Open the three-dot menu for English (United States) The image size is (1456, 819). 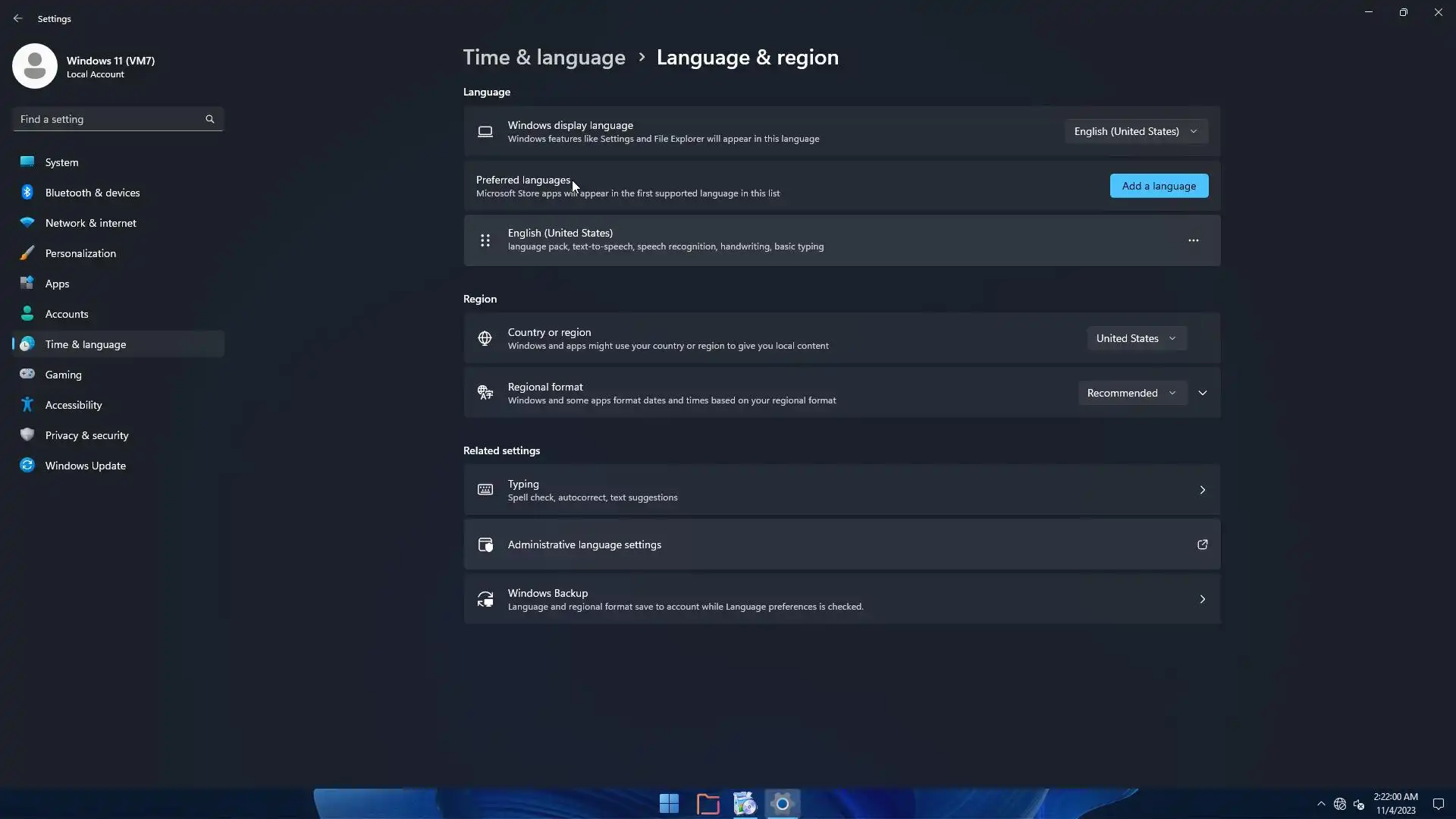pyautogui.click(x=1193, y=240)
